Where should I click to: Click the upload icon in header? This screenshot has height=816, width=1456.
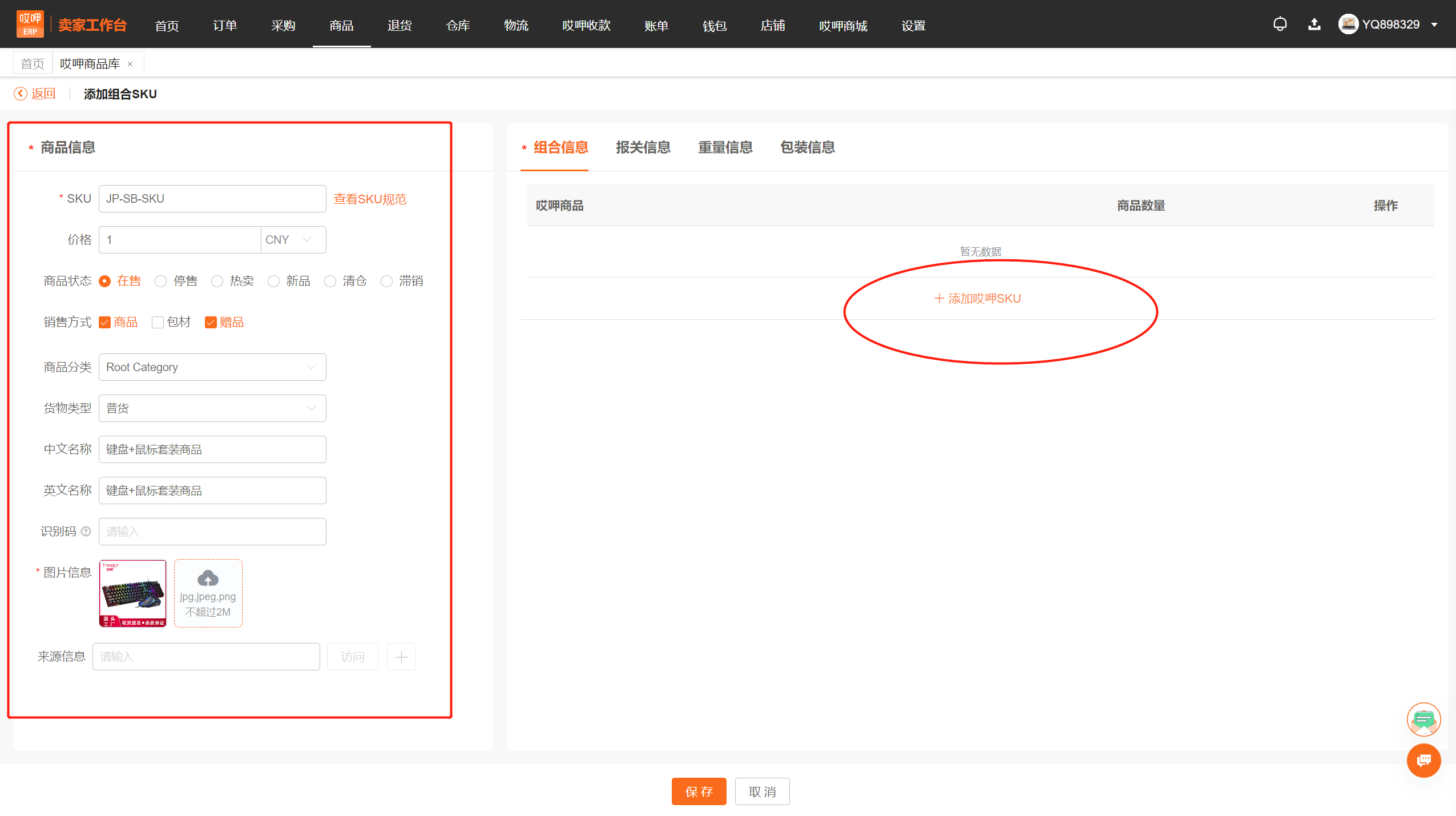coord(1314,25)
